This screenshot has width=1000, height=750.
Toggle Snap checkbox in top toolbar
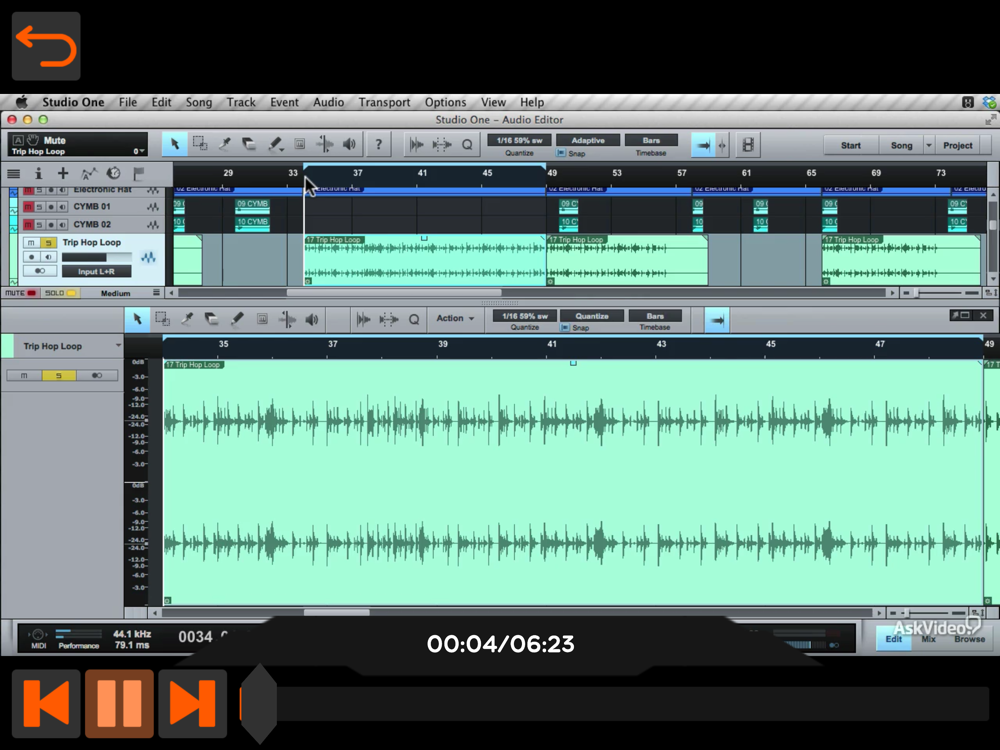(561, 153)
